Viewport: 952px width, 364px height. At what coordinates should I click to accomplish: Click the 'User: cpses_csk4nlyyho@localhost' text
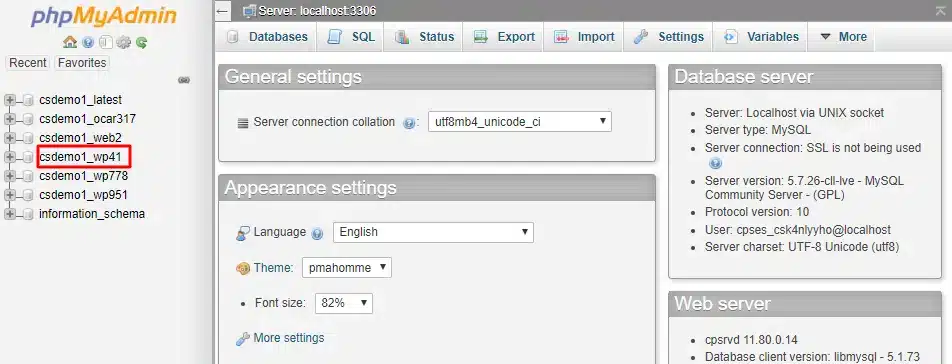(798, 230)
